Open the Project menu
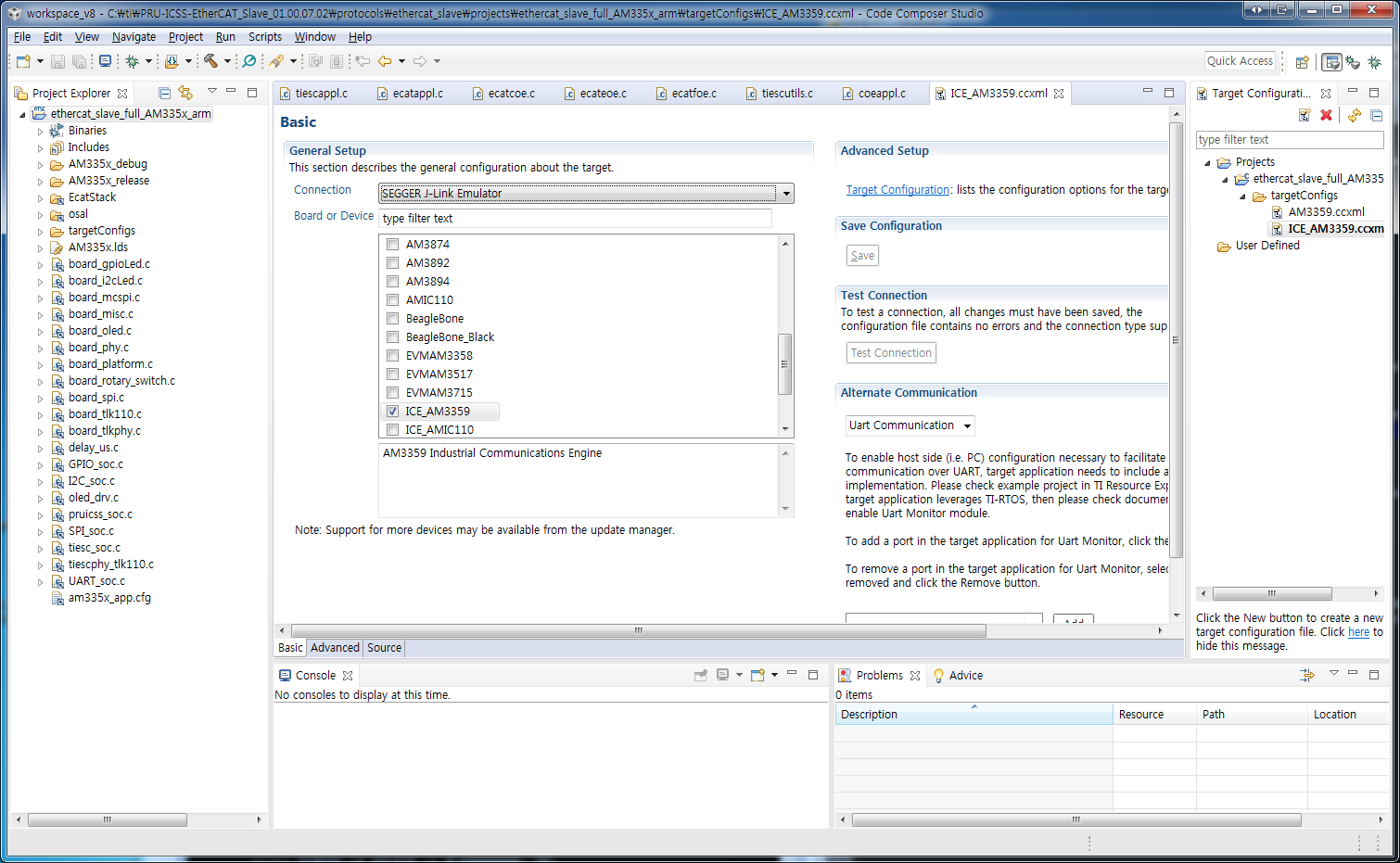This screenshot has height=863, width=1400. 185,37
